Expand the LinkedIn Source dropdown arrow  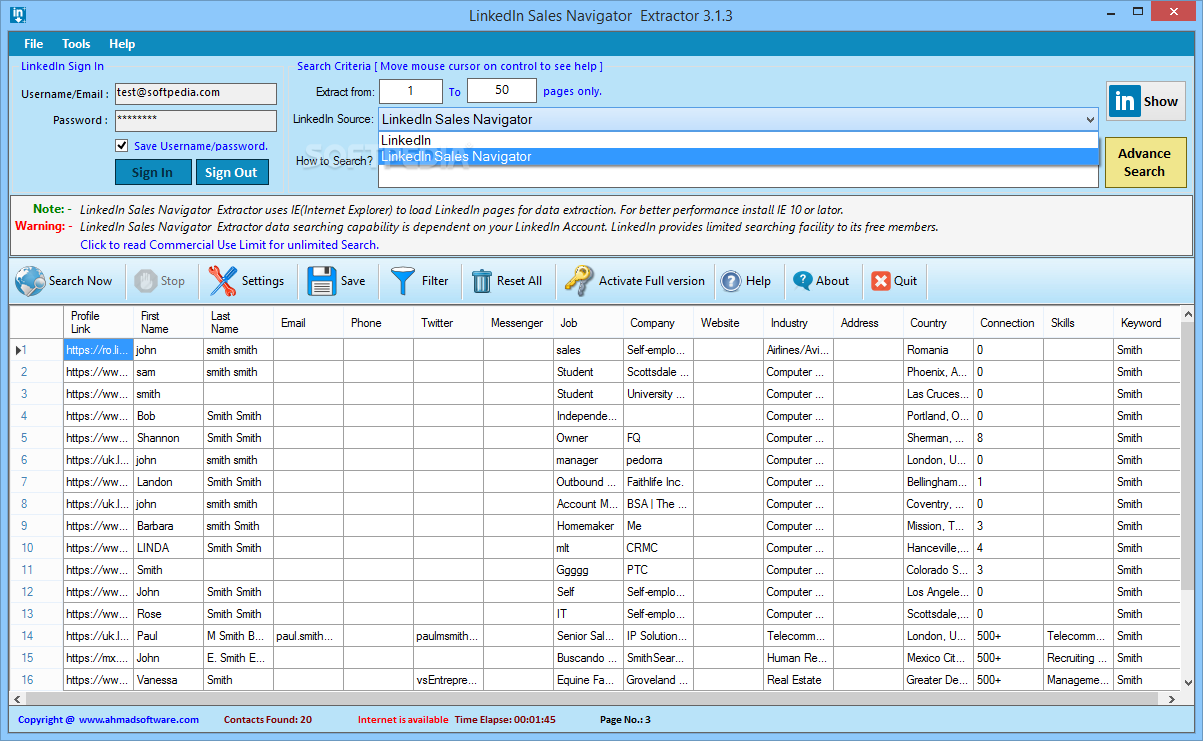1089,119
